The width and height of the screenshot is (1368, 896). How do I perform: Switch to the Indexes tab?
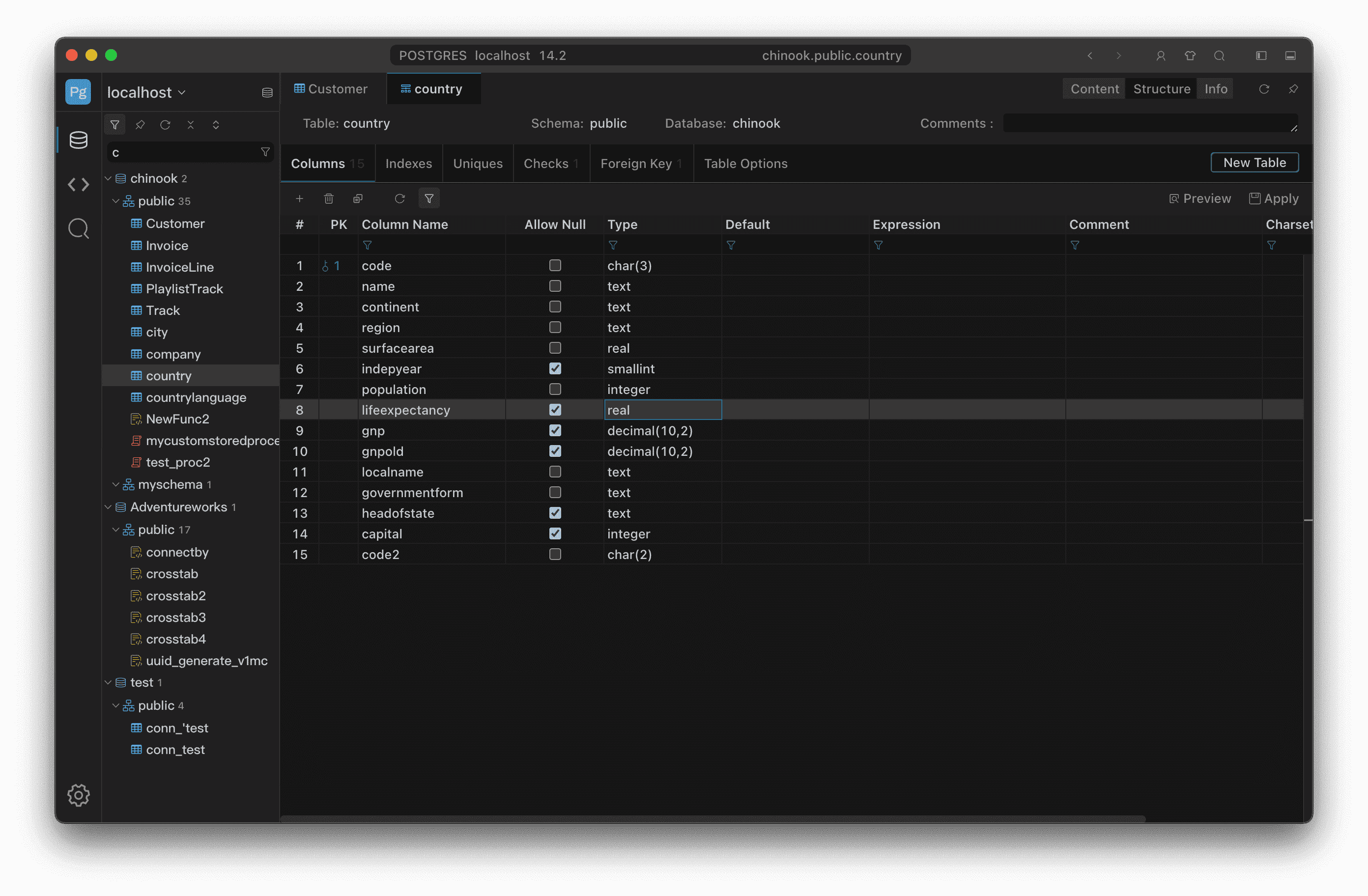point(409,163)
